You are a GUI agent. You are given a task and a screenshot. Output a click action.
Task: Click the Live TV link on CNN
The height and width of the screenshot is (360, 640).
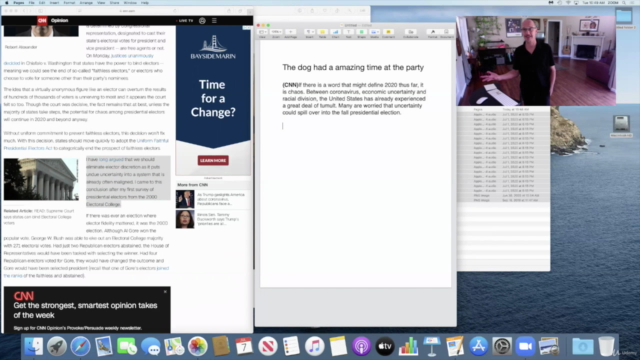[x=185, y=20]
